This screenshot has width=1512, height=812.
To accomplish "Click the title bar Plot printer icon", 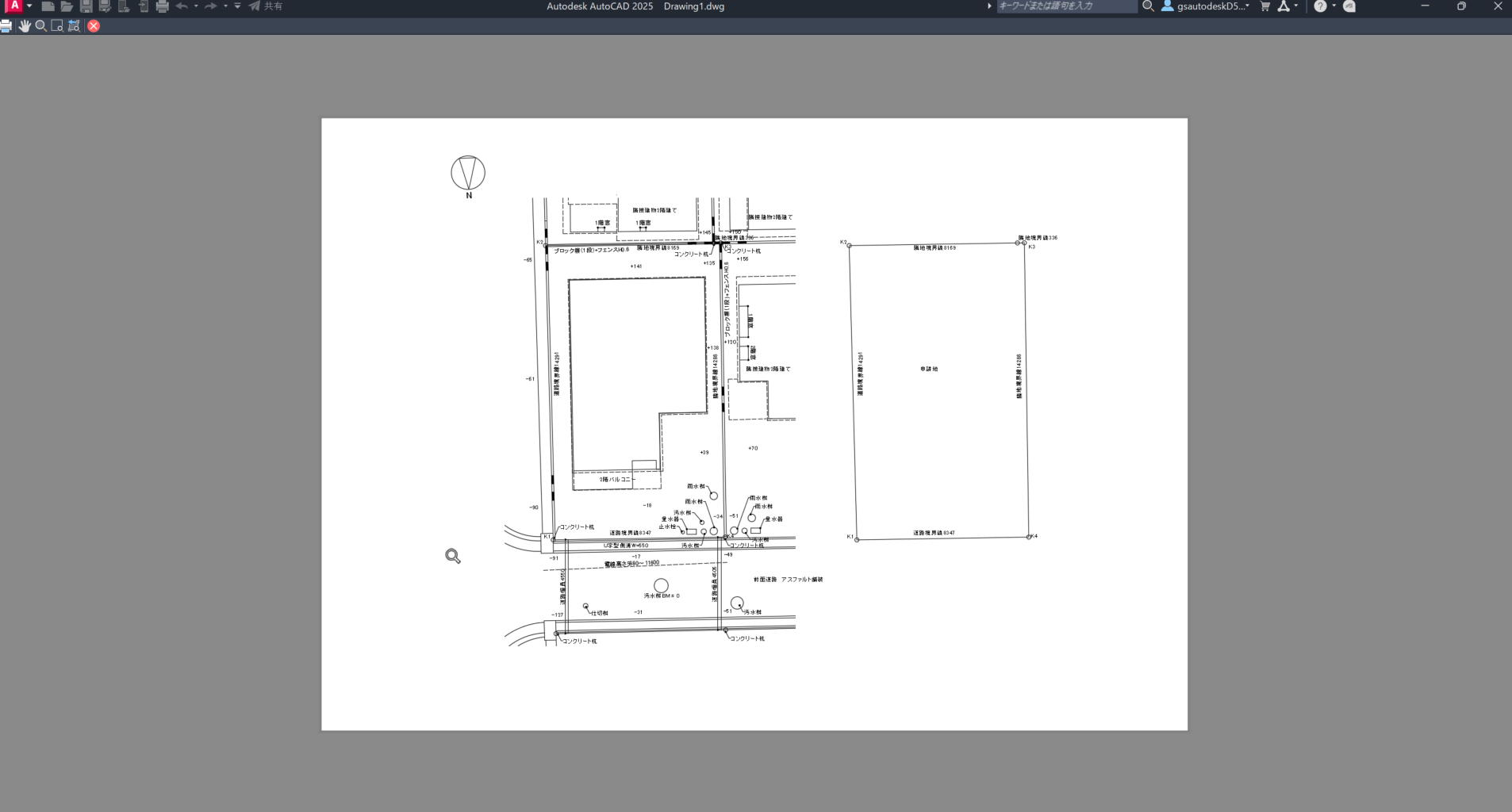I will click(163, 6).
